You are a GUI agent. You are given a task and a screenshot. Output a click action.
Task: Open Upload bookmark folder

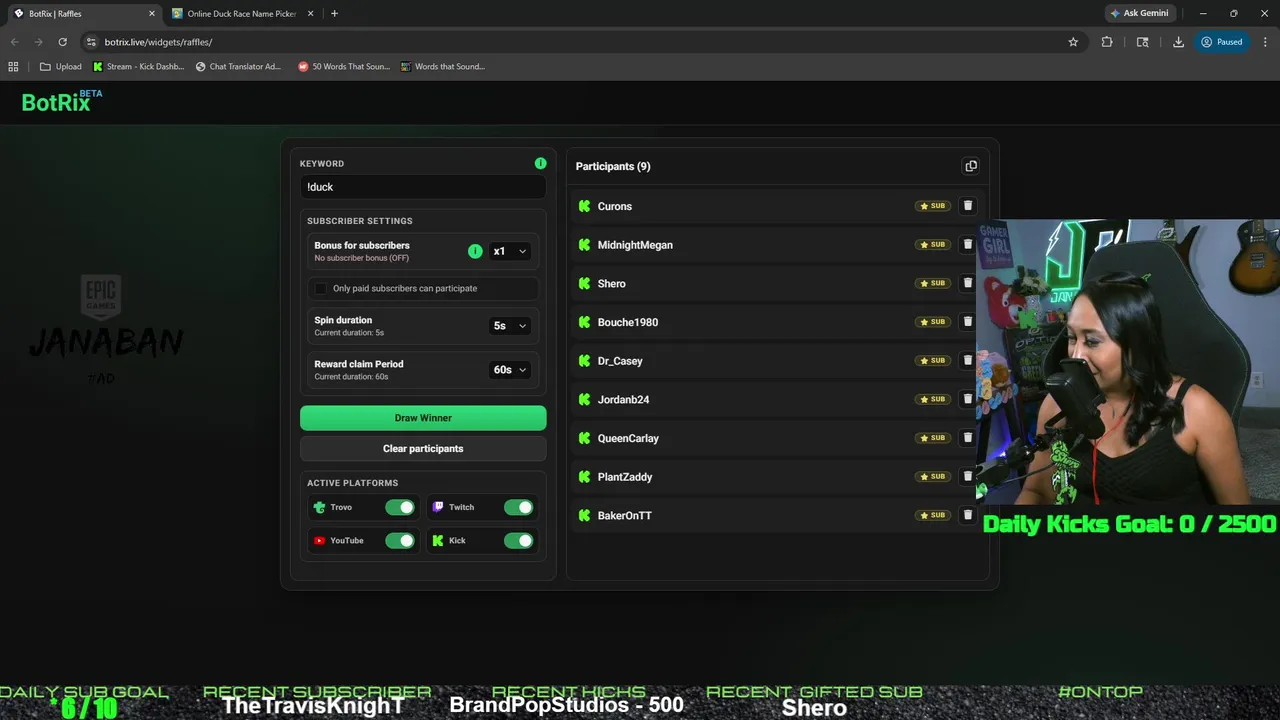60,66
